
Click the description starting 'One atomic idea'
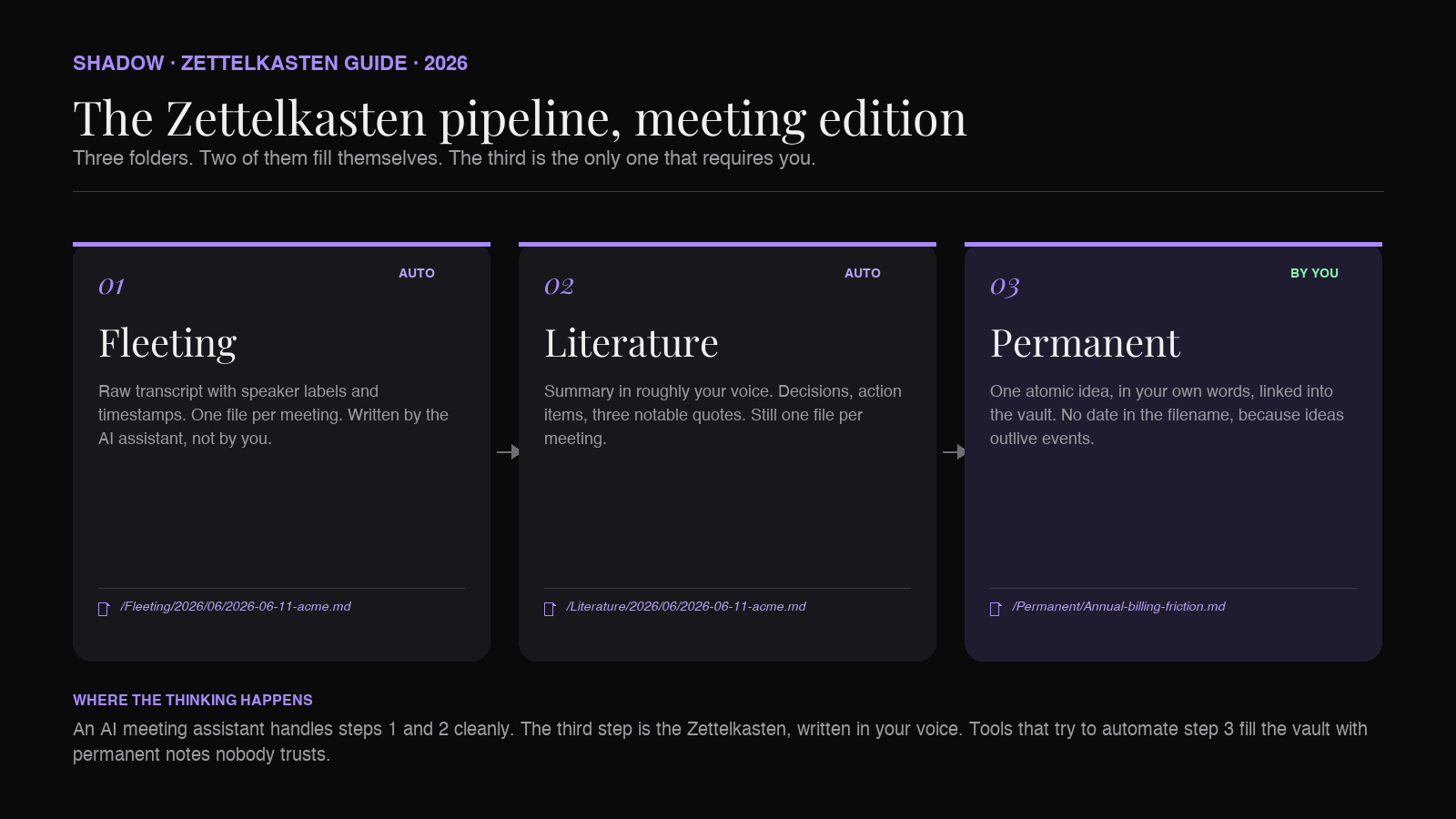1167,415
